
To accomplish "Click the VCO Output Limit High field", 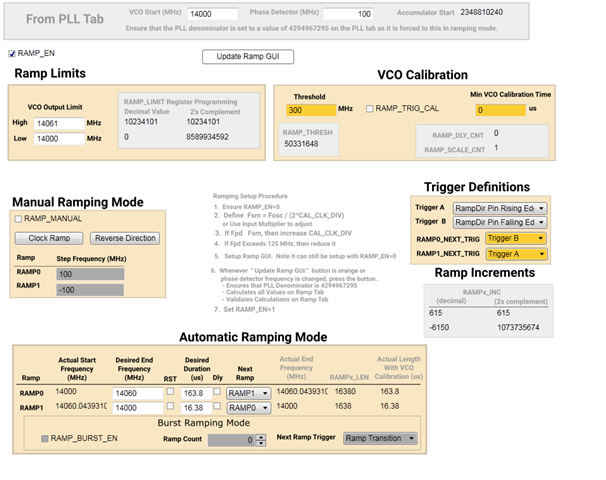I will tap(59, 123).
